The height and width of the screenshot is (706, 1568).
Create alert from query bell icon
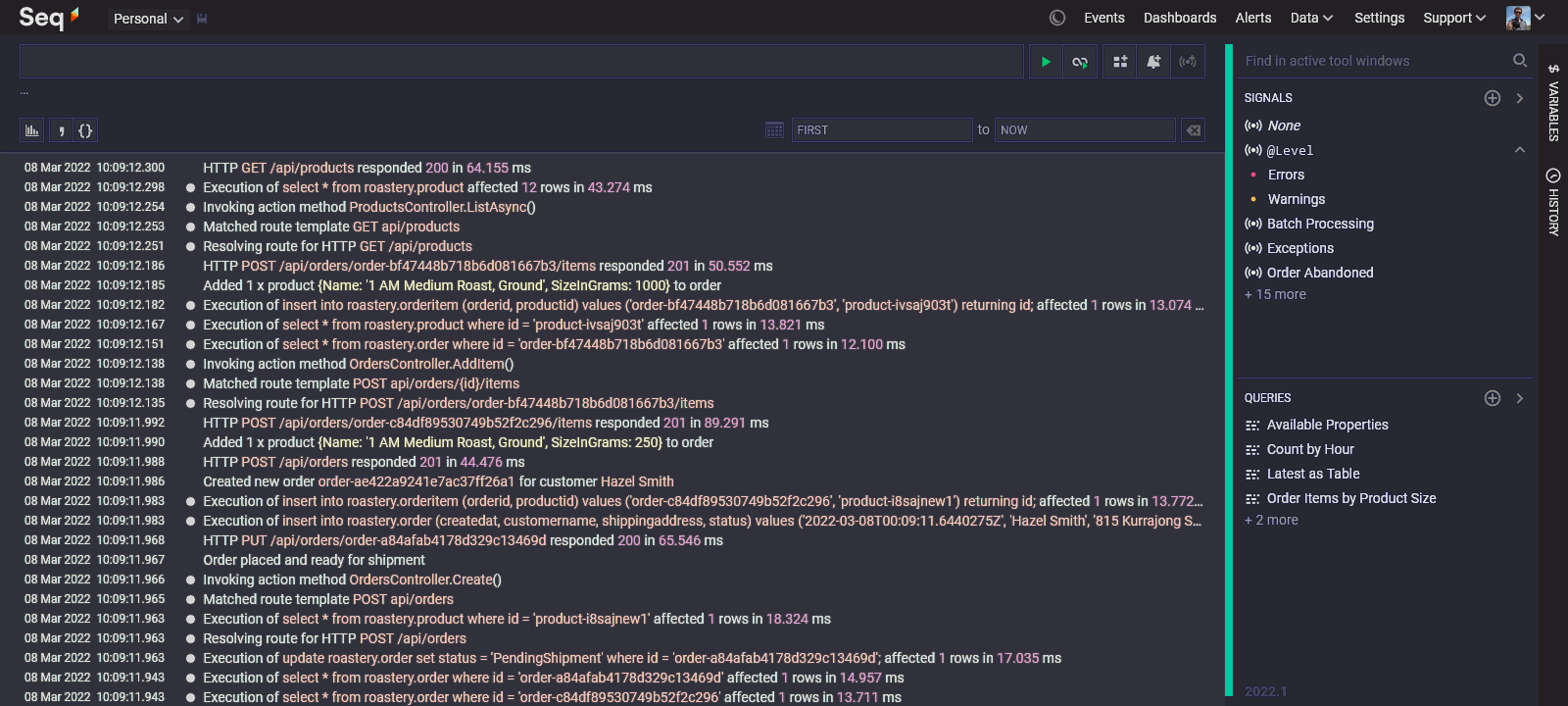click(x=1154, y=62)
